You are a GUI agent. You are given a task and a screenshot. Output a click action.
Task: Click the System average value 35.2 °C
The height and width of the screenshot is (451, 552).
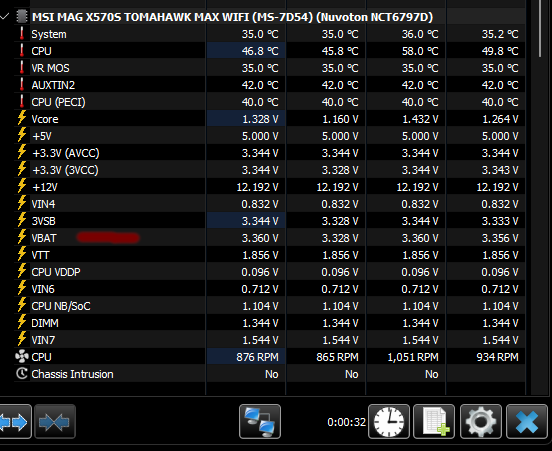[500, 34]
